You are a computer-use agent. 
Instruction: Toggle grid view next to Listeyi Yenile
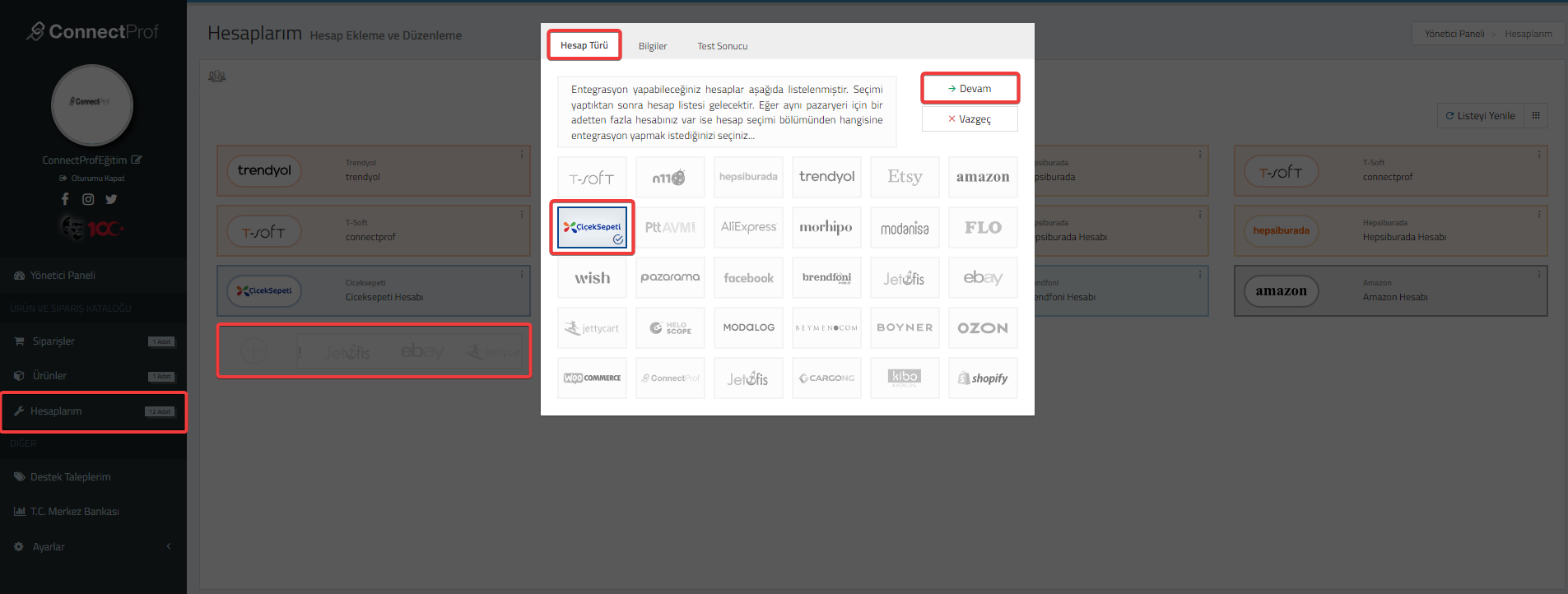[1536, 116]
